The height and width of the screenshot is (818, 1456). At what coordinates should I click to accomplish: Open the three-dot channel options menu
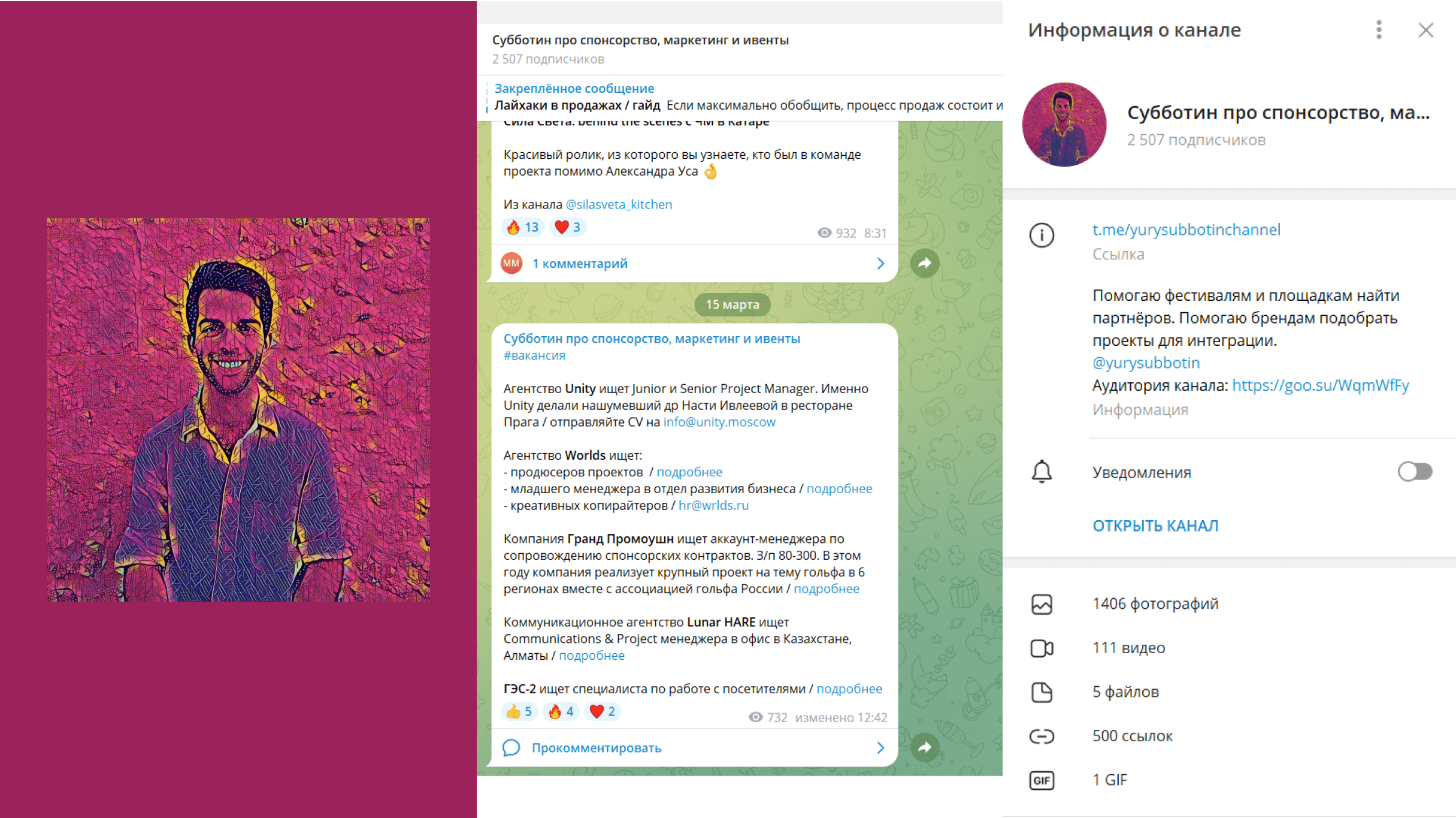(x=1379, y=30)
